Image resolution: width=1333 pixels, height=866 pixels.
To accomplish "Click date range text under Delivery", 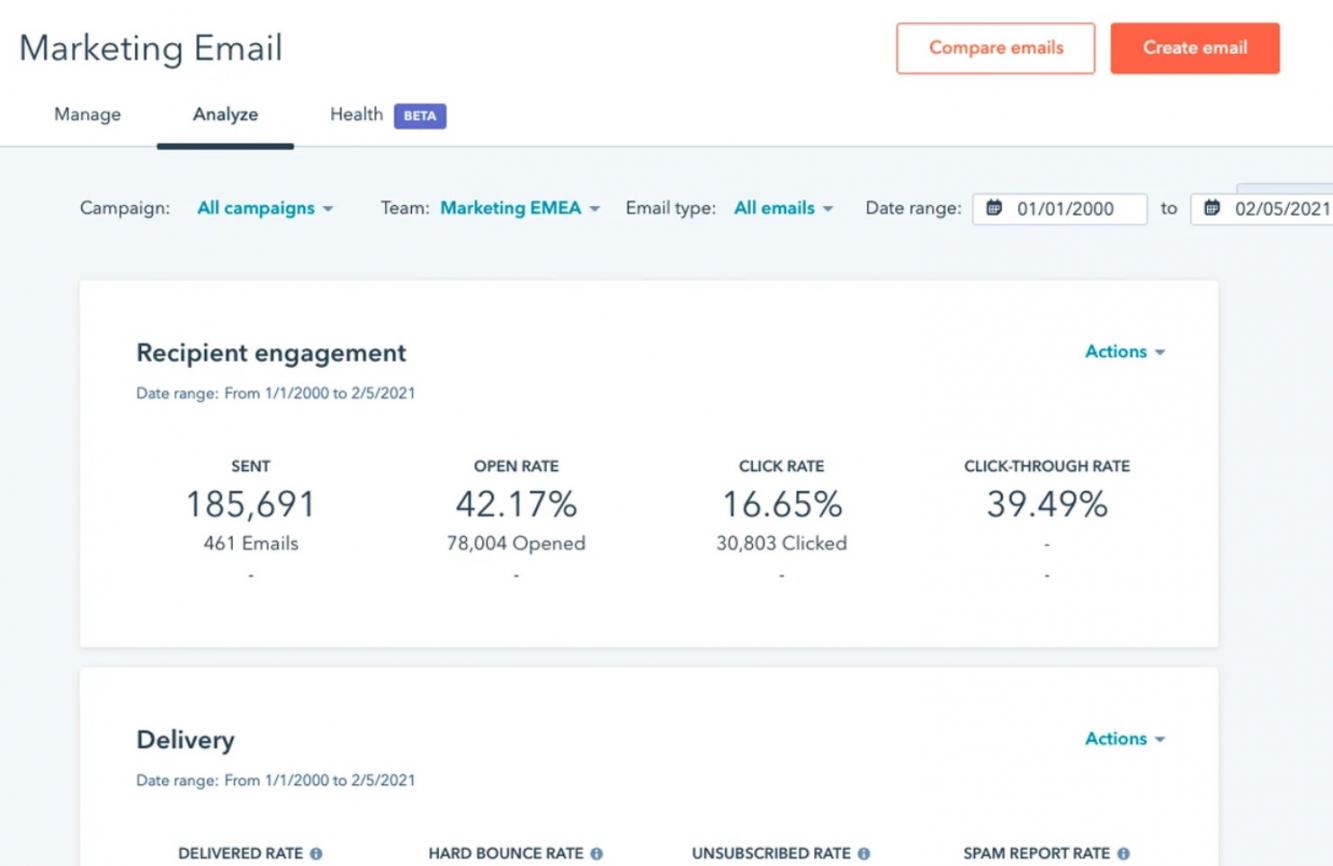I will click(276, 781).
